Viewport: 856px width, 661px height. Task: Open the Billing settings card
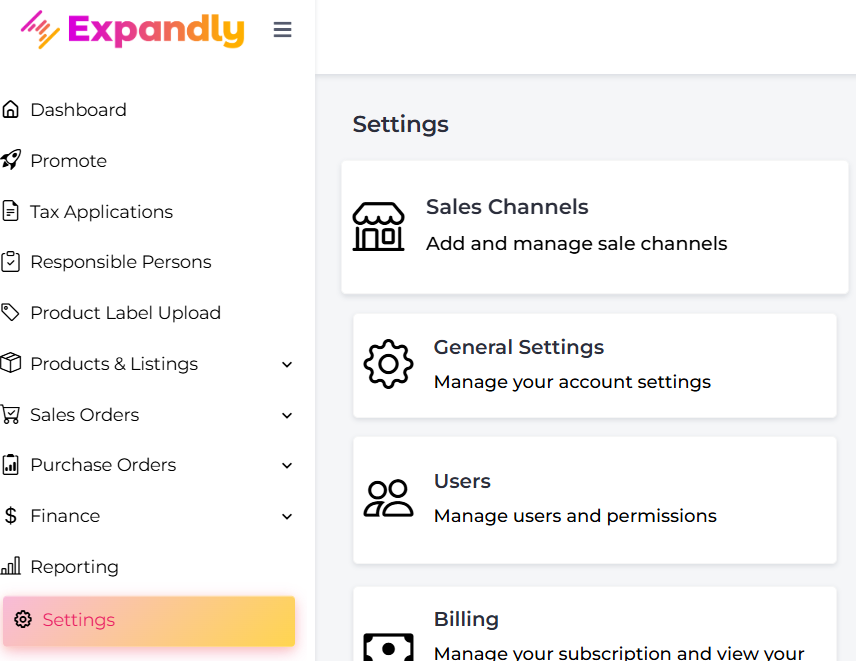(594, 625)
